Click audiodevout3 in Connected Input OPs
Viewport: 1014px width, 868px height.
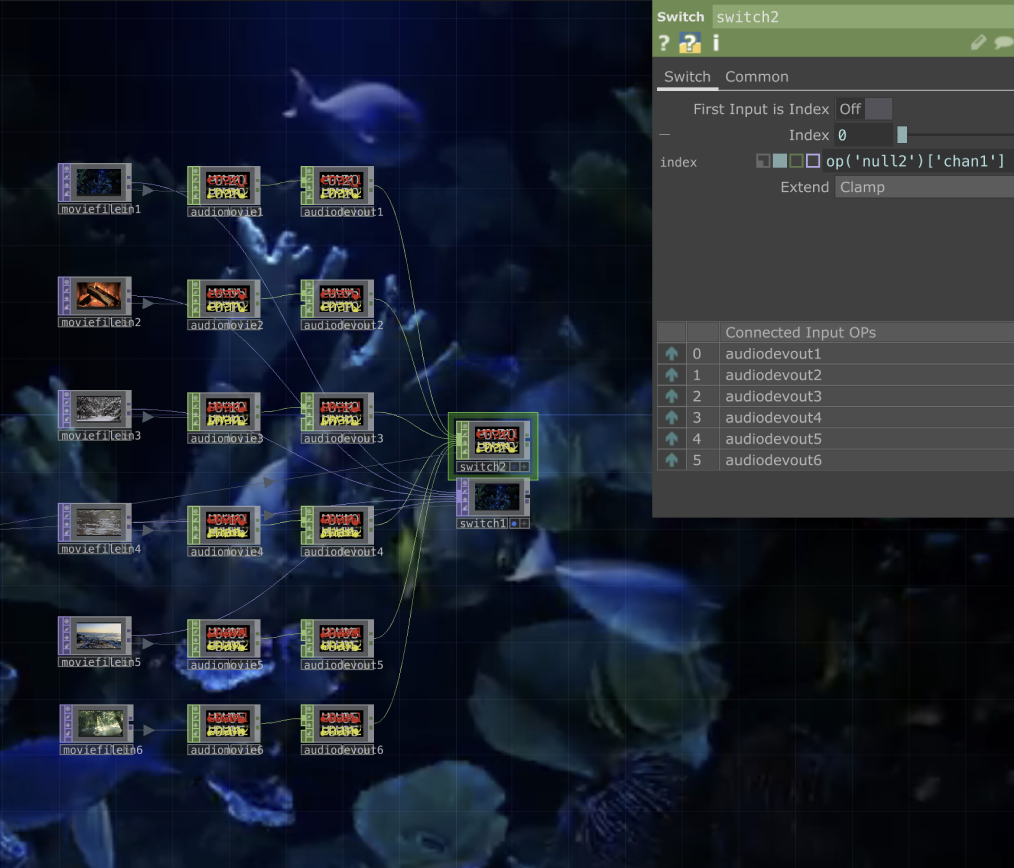pos(773,397)
